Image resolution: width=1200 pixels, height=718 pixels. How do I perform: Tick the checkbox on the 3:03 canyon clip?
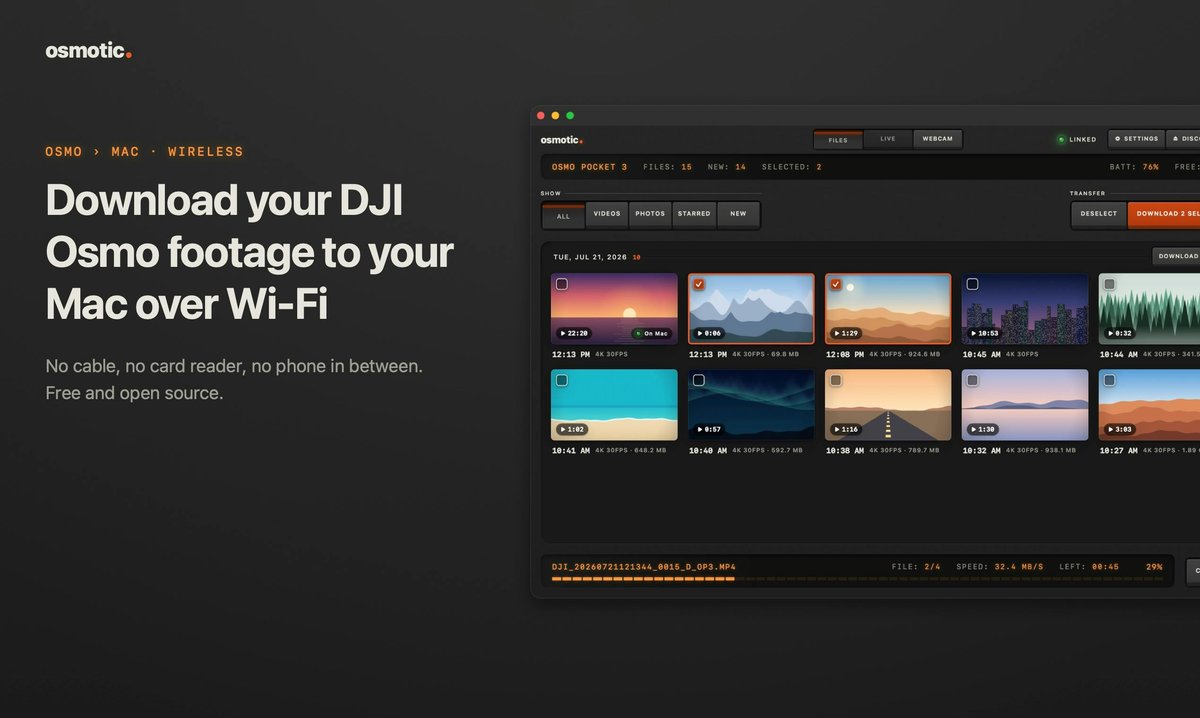(x=1109, y=380)
